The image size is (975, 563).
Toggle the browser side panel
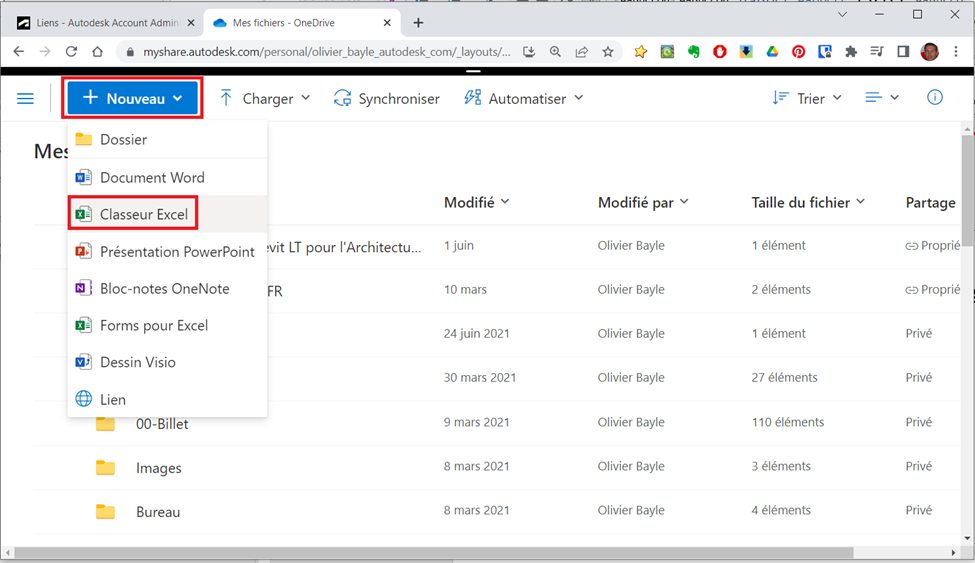903,52
